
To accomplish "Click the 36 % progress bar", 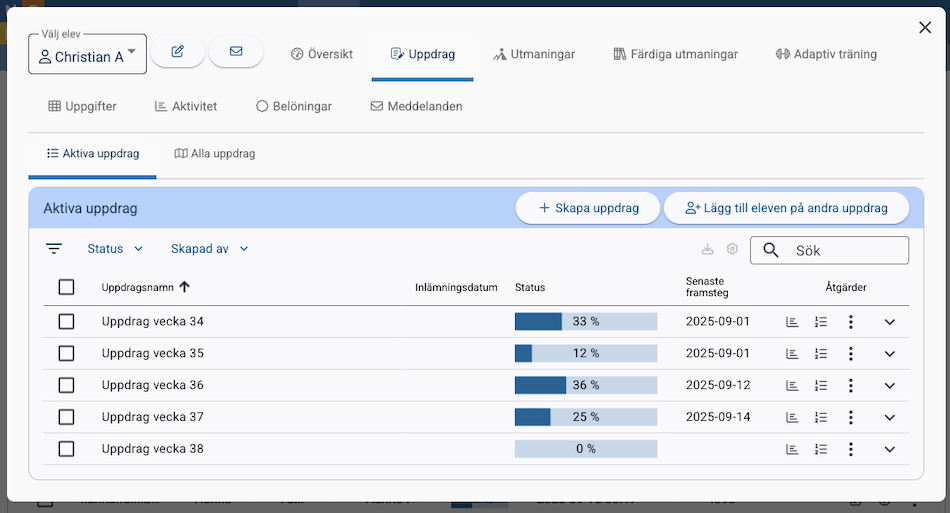I will tap(586, 386).
